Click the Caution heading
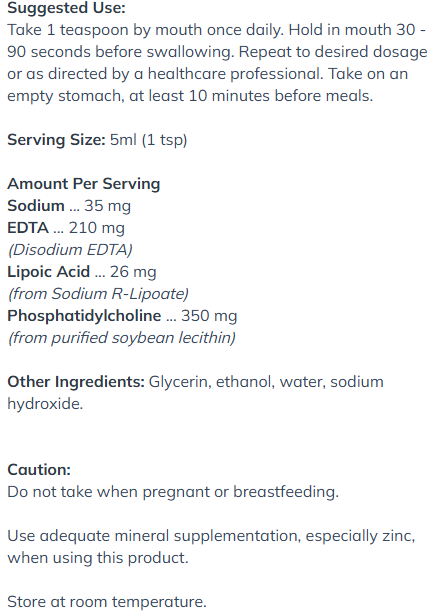429x614 pixels. pos(39,470)
